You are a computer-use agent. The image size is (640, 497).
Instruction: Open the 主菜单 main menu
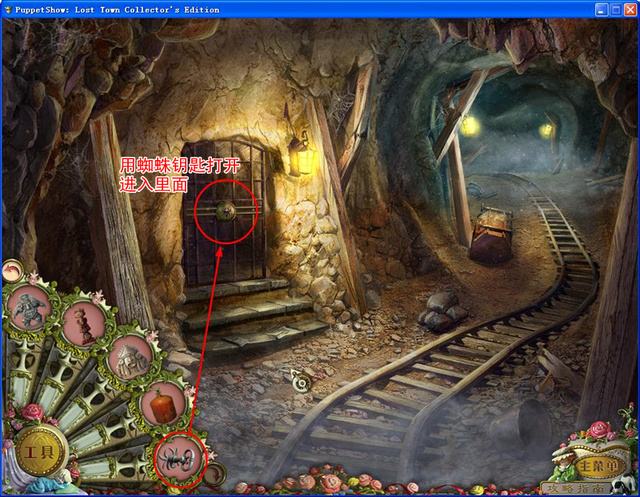tap(597, 466)
